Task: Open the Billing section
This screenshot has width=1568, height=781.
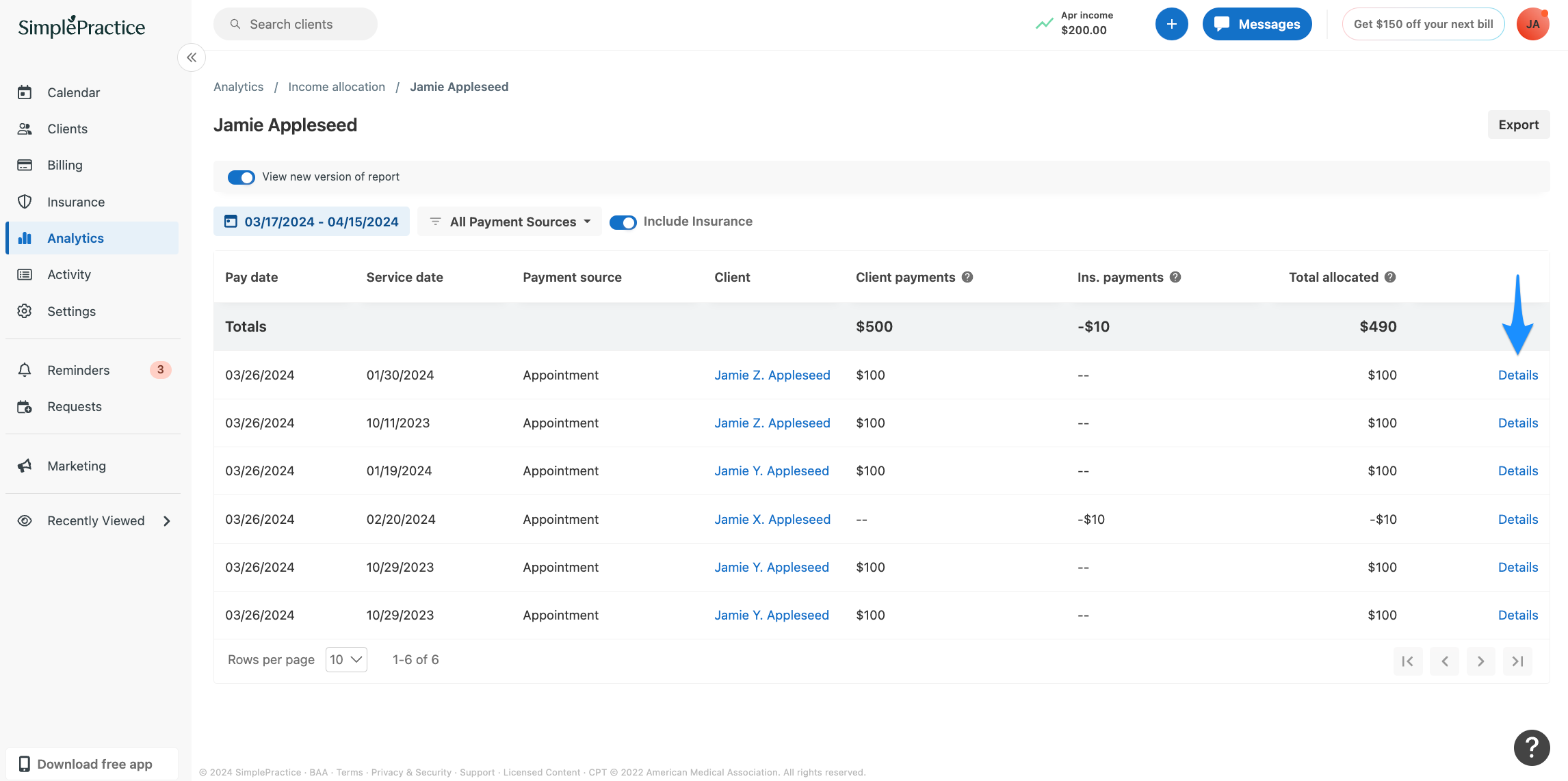Action: pos(64,165)
